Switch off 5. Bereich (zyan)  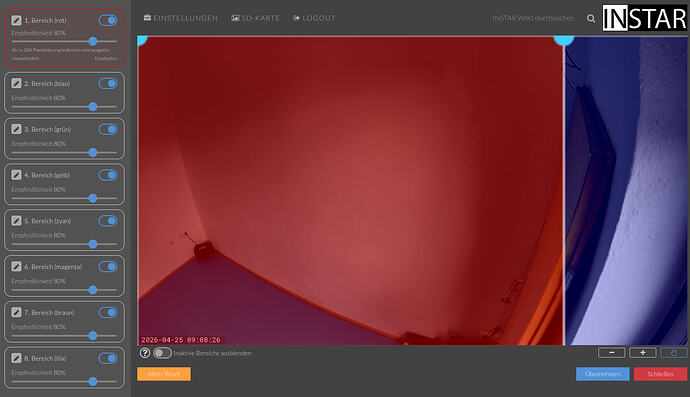coord(108,221)
